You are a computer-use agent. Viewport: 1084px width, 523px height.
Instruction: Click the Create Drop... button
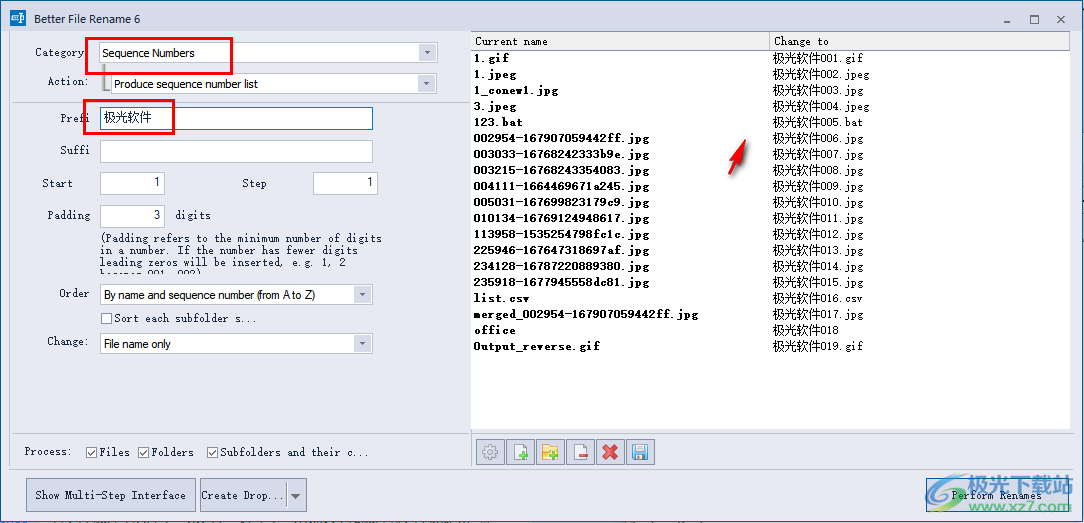[243, 495]
